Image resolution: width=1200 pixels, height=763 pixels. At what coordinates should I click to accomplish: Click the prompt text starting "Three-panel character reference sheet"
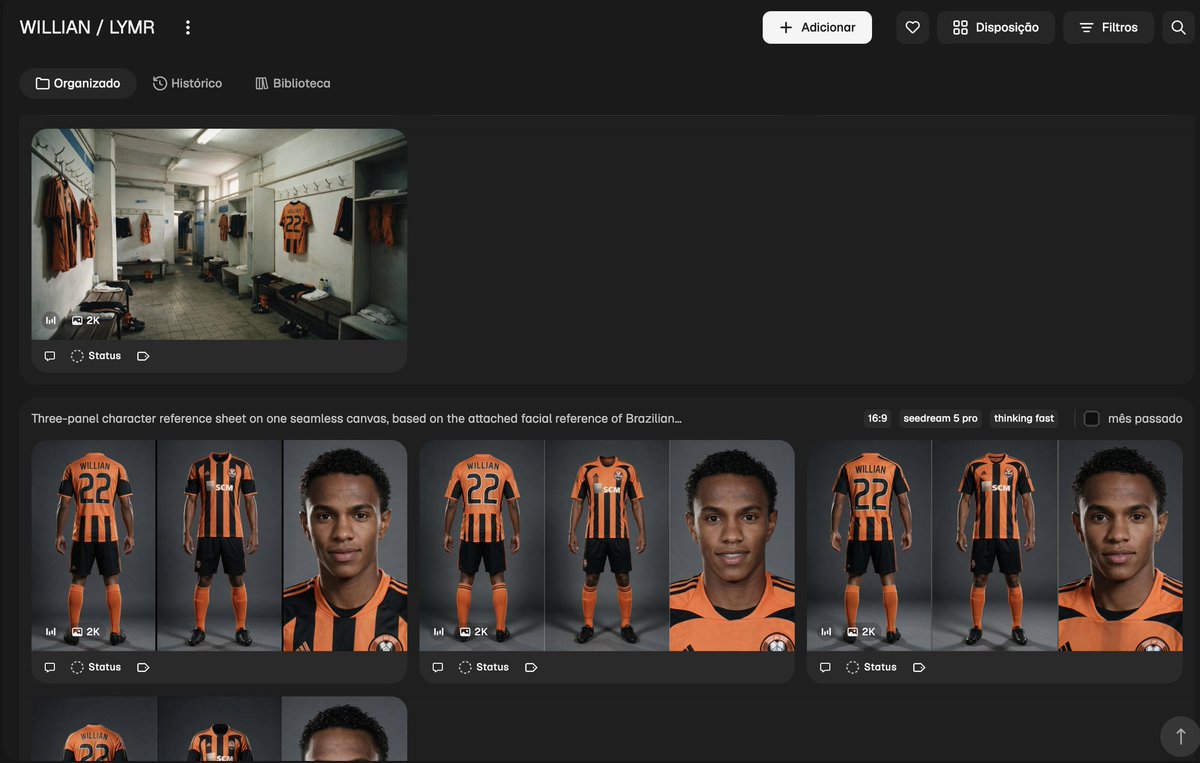click(356, 419)
